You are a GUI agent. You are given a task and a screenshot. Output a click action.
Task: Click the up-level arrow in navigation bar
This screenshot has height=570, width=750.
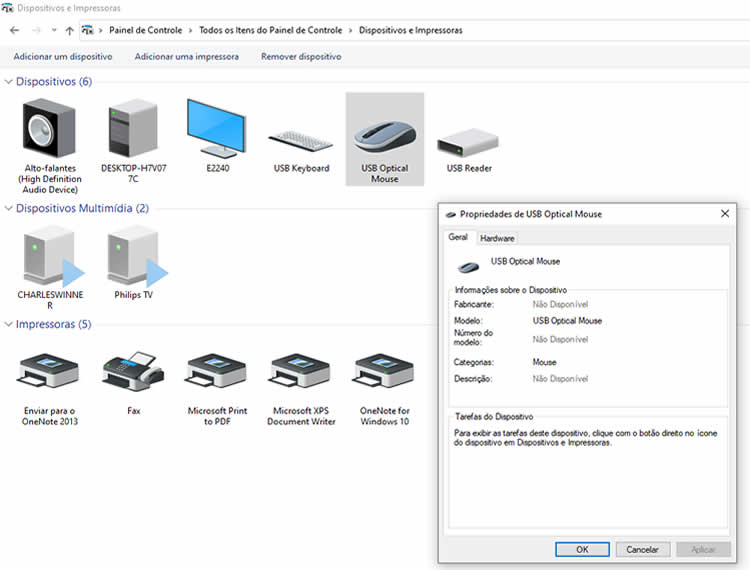(x=69, y=31)
